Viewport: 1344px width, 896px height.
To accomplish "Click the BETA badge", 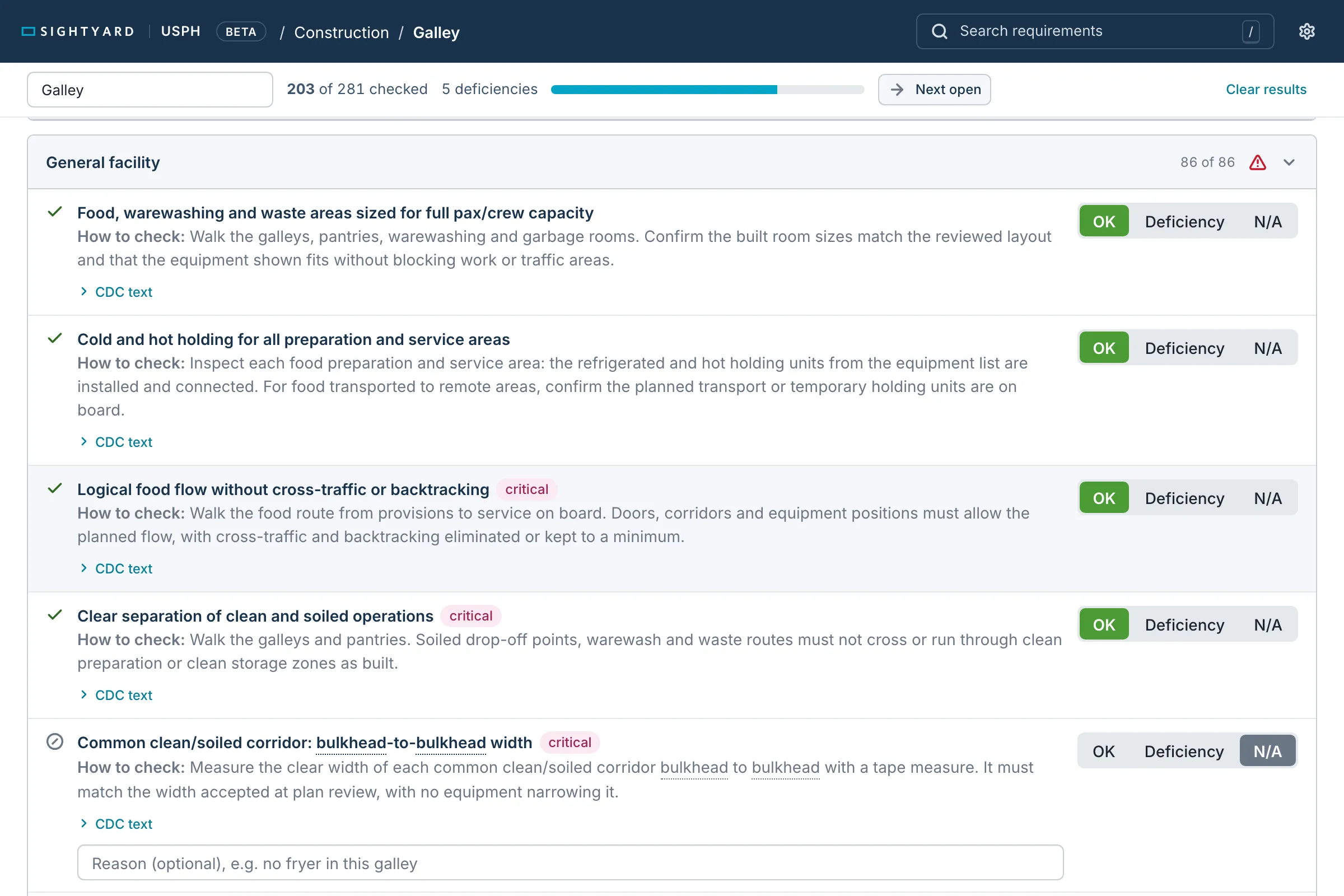I will 241,31.
